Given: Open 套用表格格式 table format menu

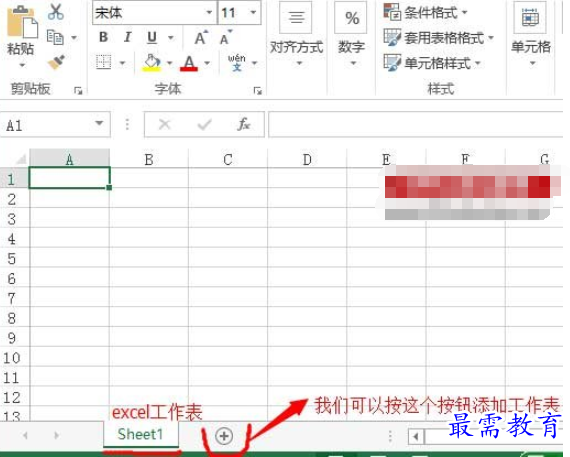Looking at the screenshot, I should pos(439,37).
